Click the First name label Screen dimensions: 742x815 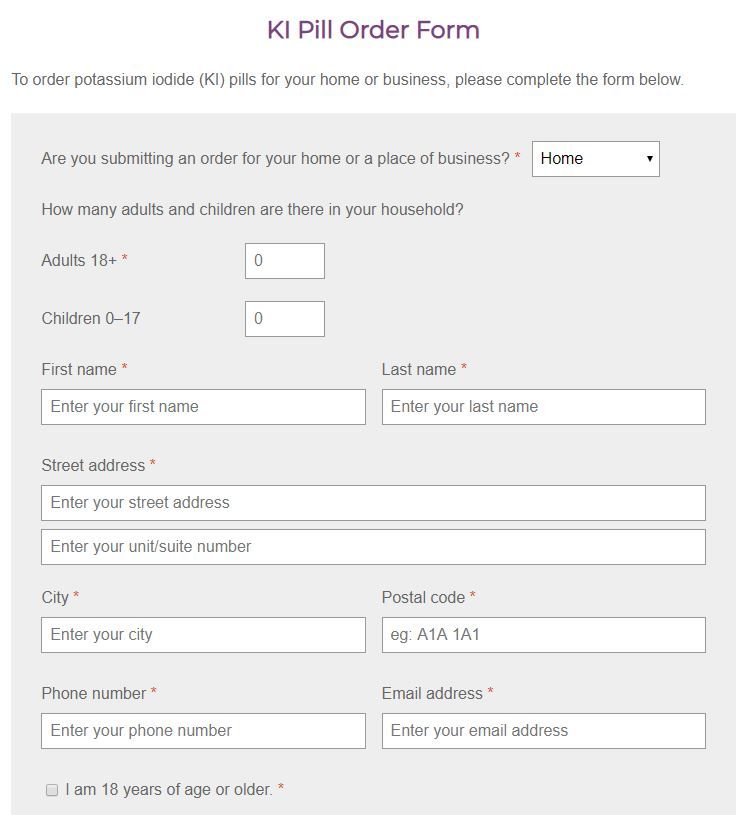(x=79, y=369)
